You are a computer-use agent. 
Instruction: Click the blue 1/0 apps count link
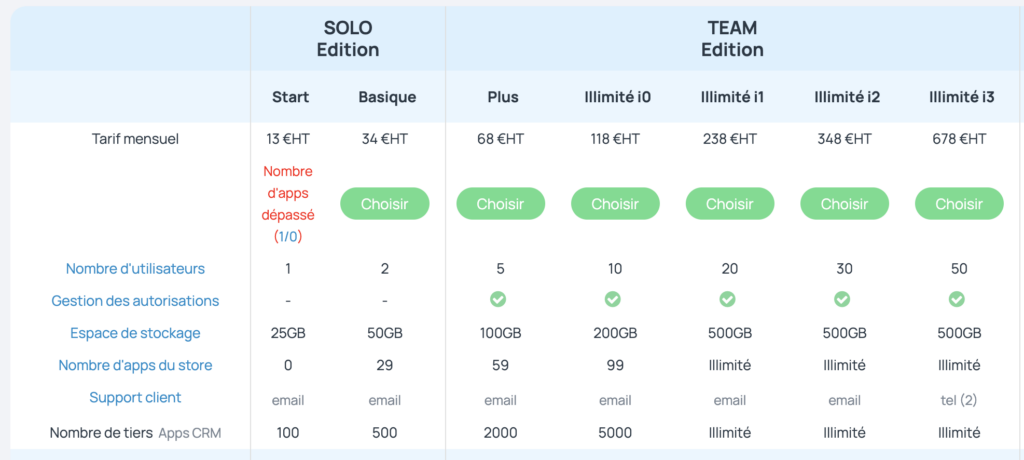tap(288, 237)
